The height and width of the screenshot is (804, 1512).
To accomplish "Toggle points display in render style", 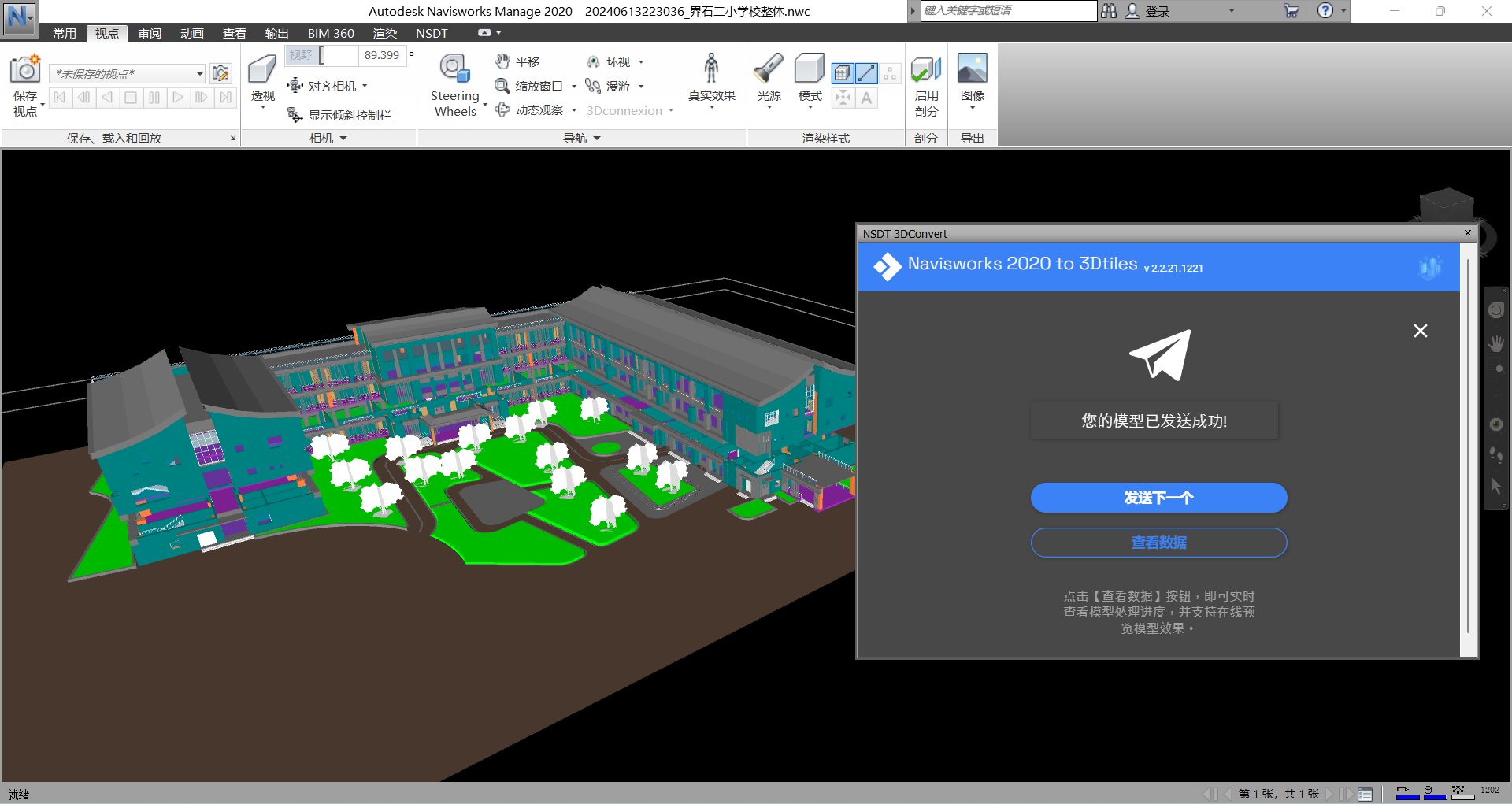I will (x=890, y=73).
